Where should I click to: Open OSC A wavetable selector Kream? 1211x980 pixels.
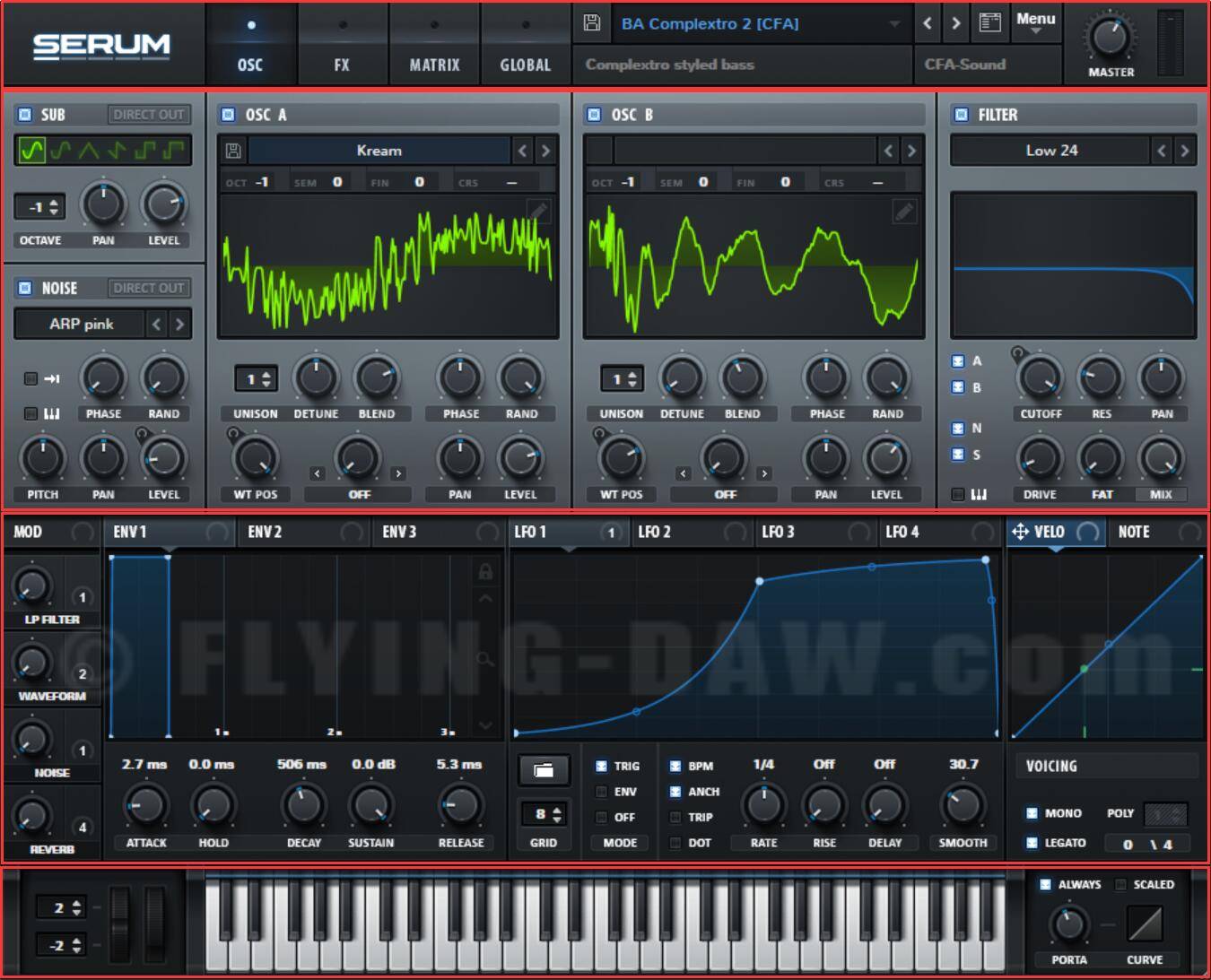coord(379,151)
